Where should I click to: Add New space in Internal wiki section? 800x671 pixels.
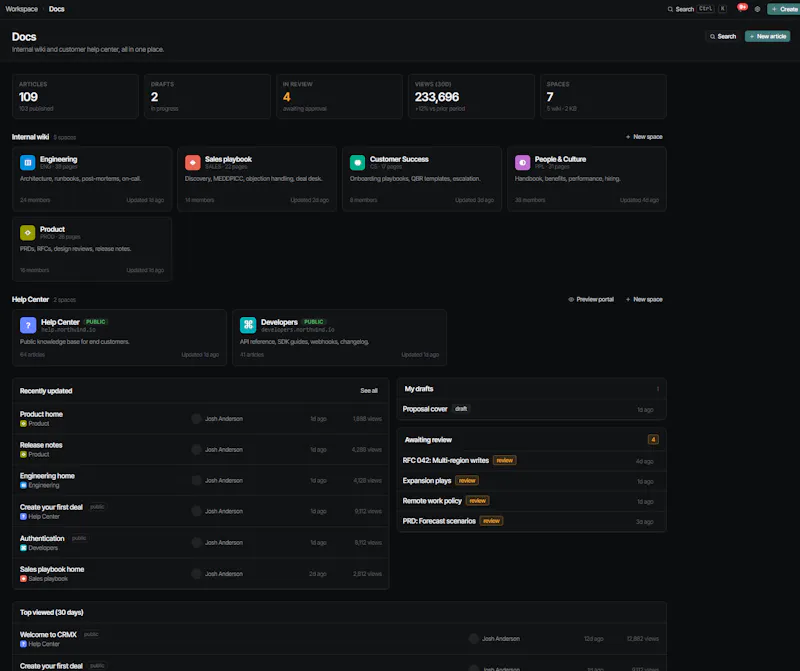point(644,137)
